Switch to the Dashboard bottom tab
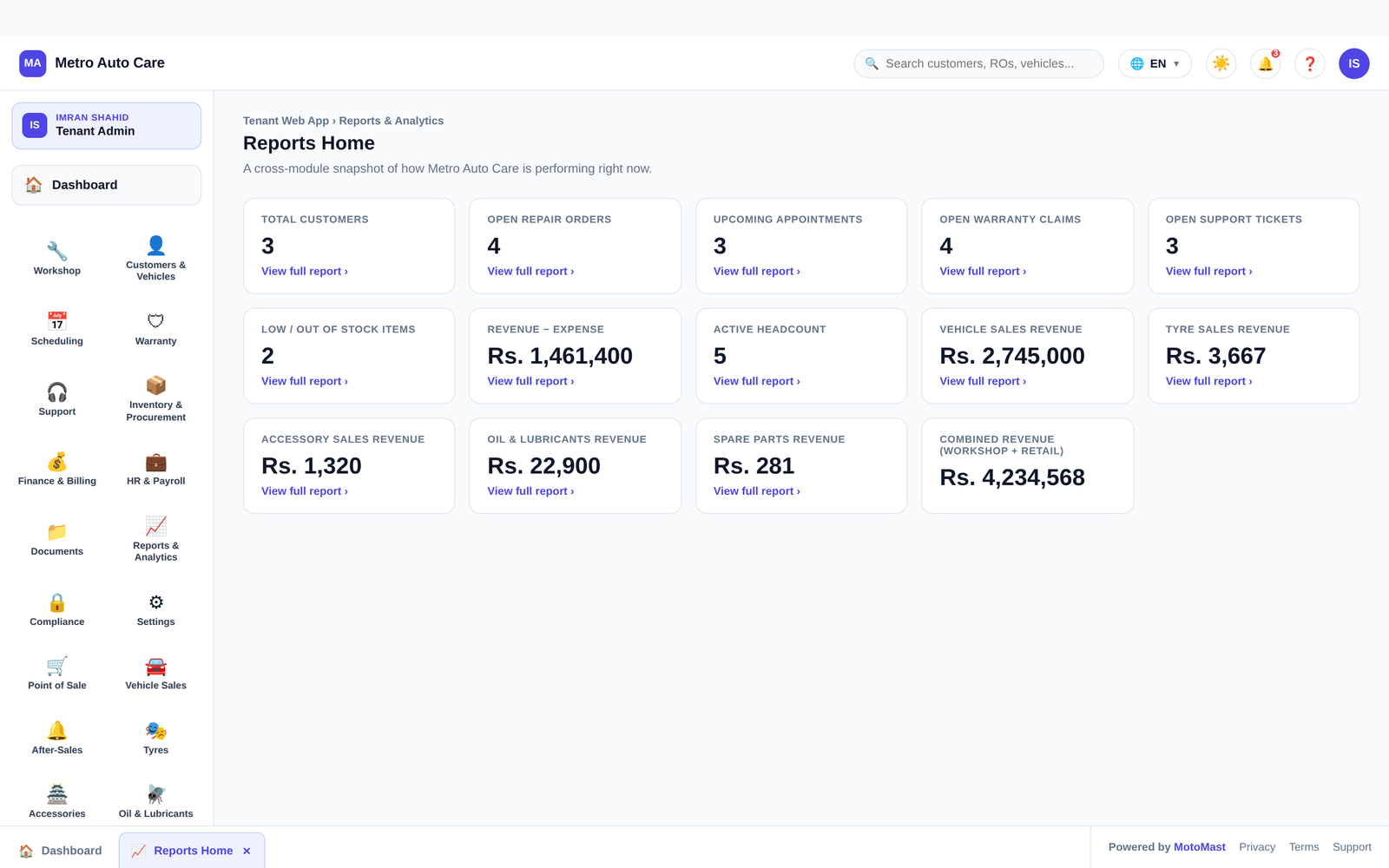Screen dimensions: 1389x868 60,851
